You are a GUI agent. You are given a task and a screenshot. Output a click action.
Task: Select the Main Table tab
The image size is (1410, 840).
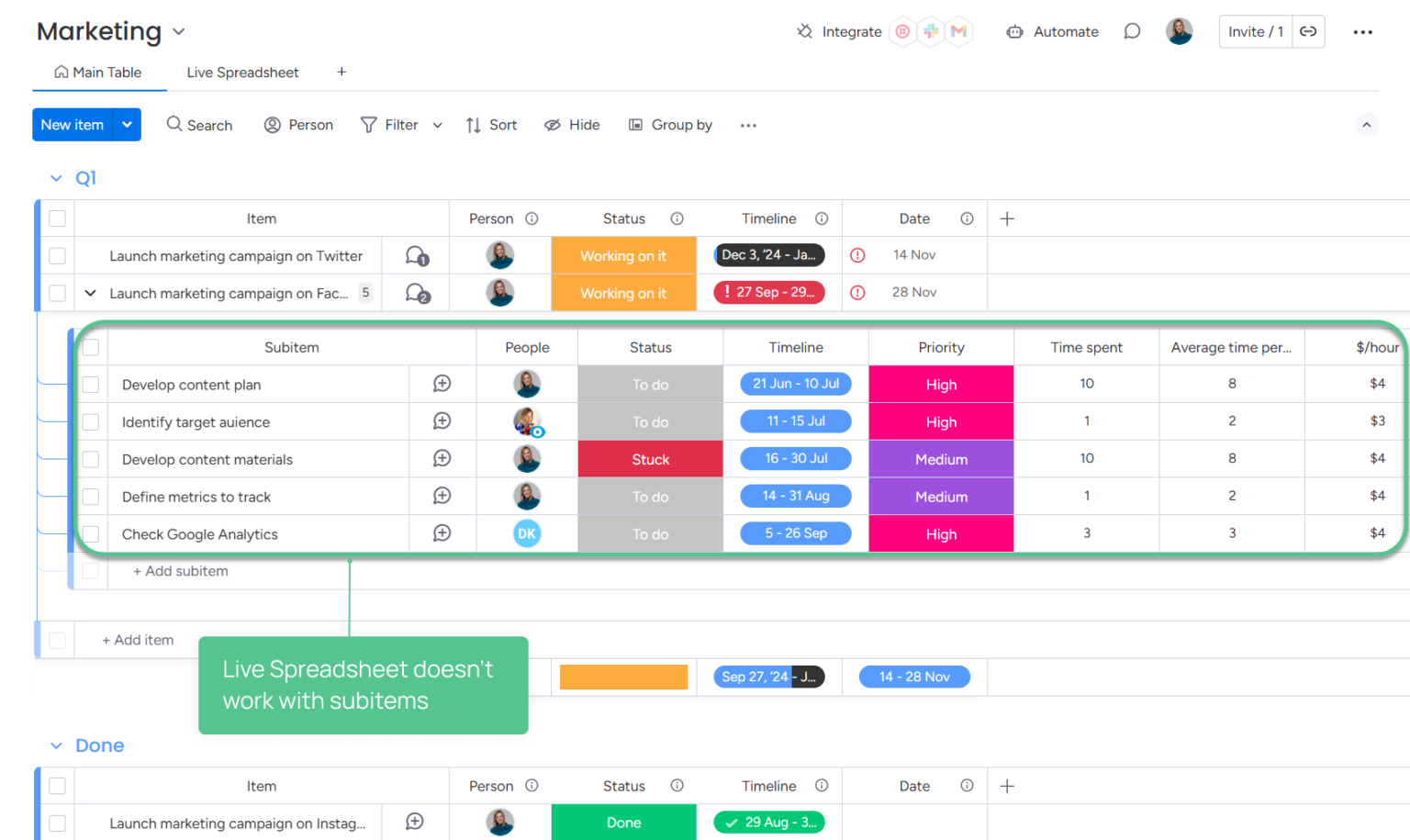pyautogui.click(x=99, y=73)
